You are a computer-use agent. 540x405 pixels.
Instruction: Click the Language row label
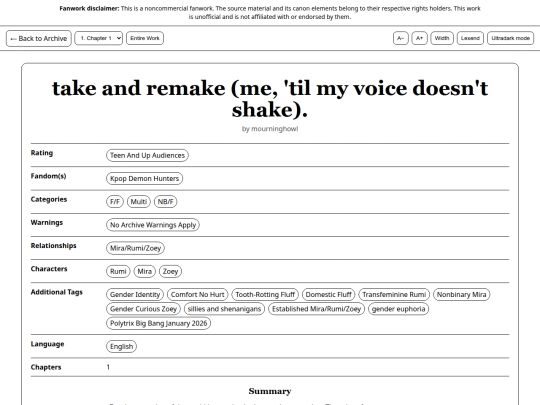(47, 344)
